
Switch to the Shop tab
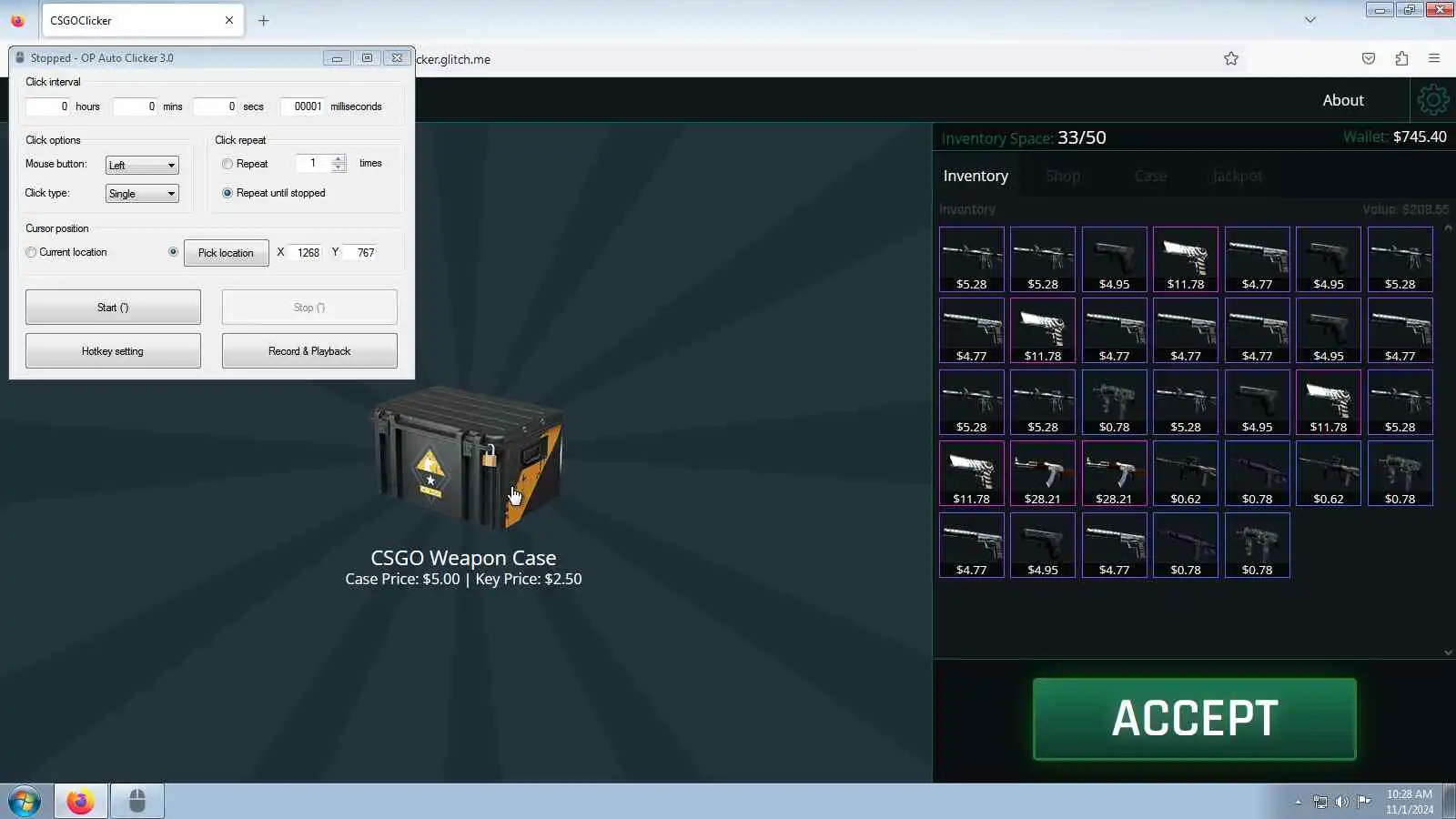1063,176
